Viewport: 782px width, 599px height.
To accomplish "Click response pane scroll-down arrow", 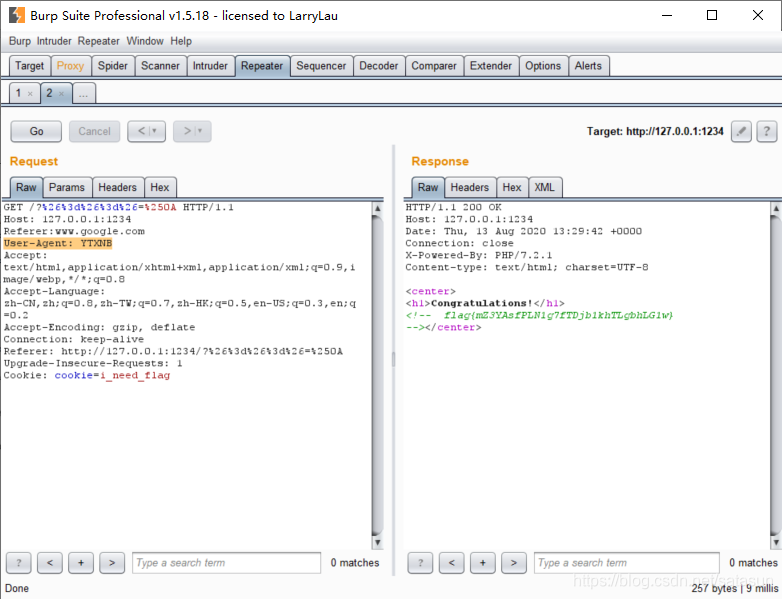I will pyautogui.click(x=776, y=542).
